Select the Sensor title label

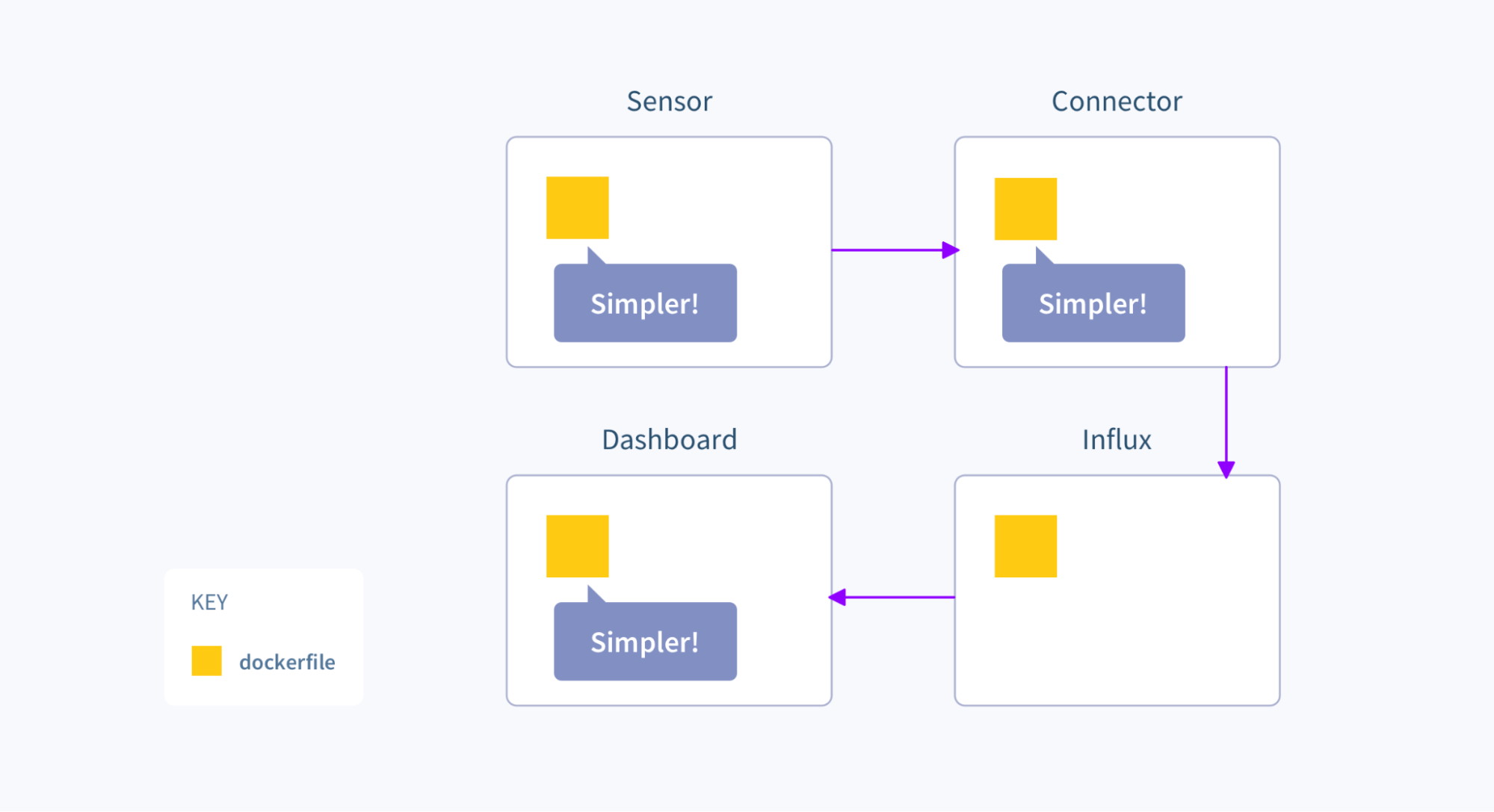coord(669,102)
